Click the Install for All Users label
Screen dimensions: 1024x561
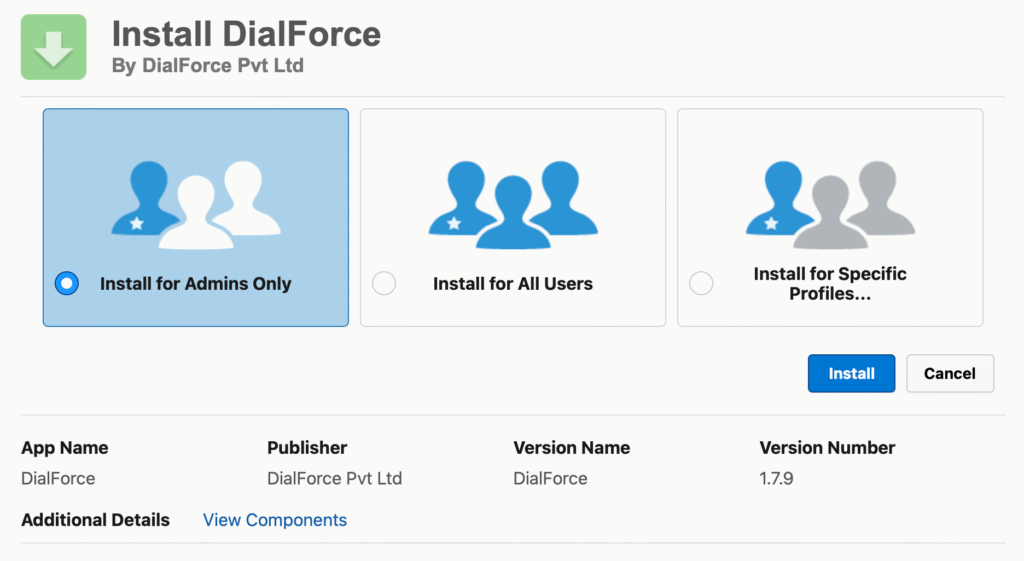[x=513, y=284]
